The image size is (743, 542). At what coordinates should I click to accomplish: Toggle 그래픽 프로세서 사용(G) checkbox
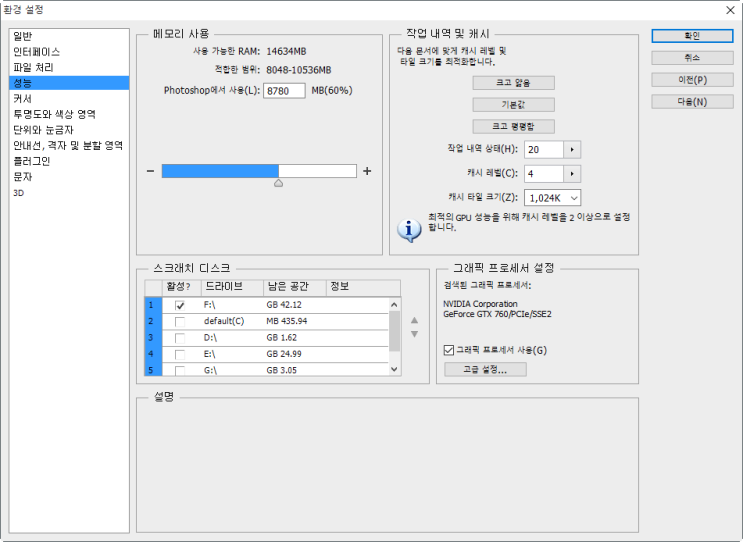449,350
